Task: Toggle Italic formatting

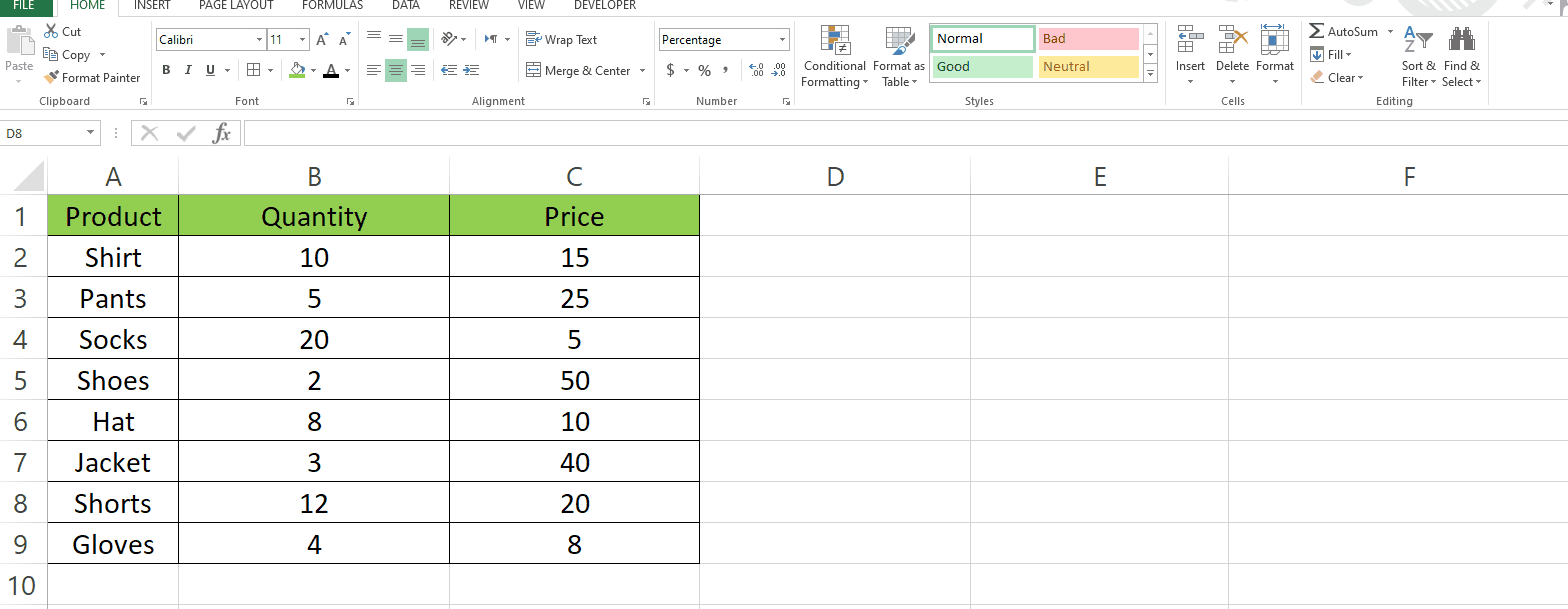Action: (x=188, y=70)
